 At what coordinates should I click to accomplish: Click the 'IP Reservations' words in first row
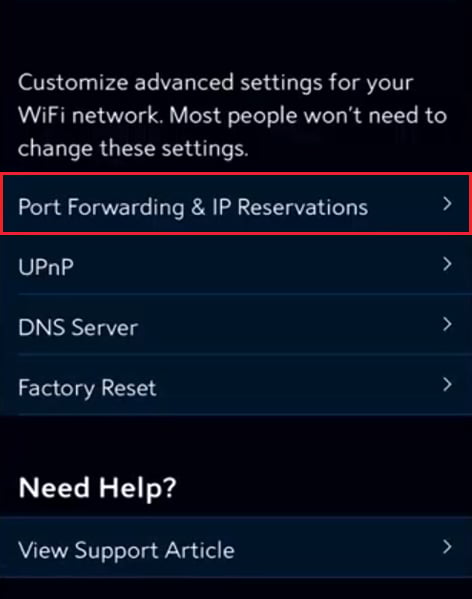[290, 207]
